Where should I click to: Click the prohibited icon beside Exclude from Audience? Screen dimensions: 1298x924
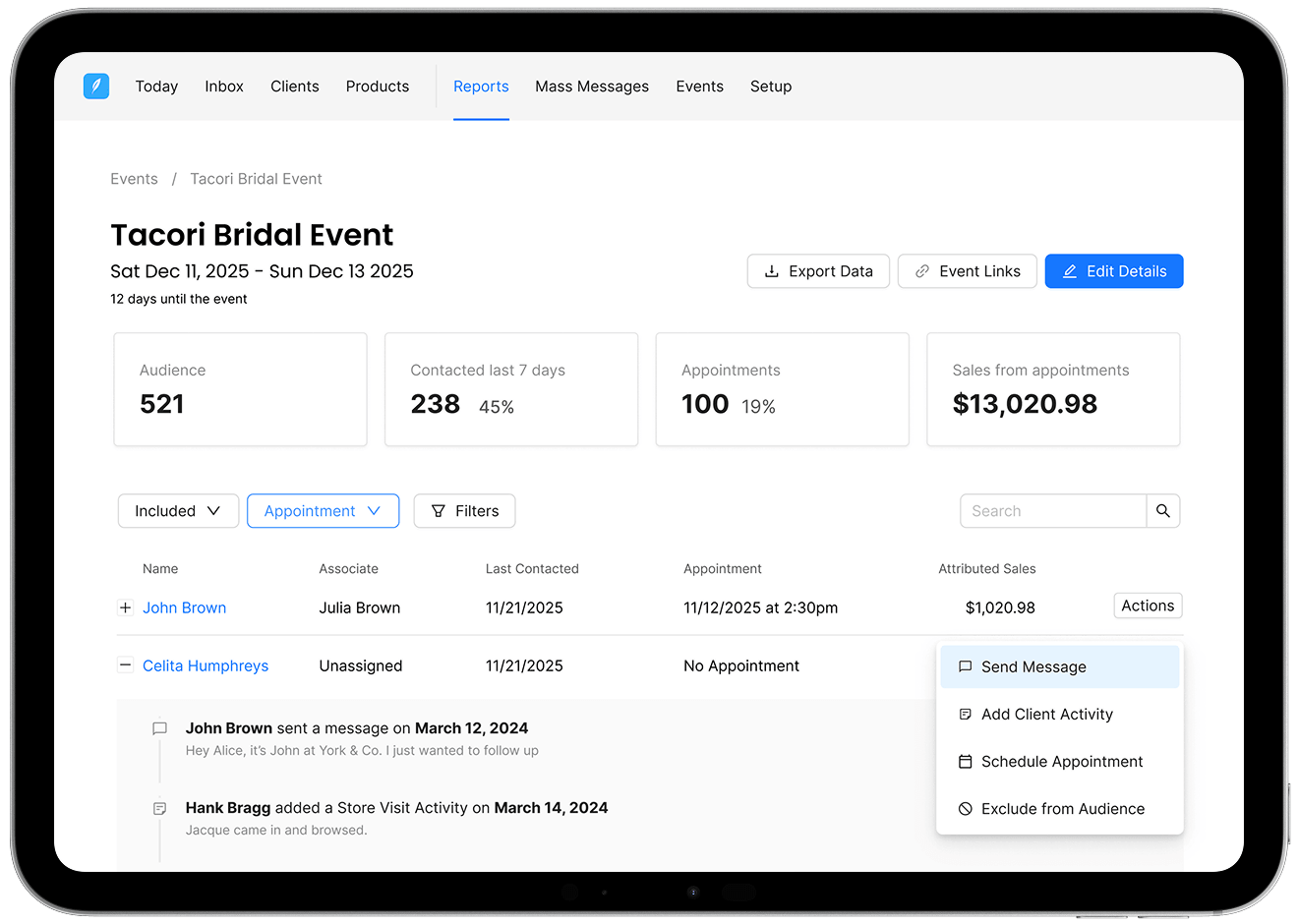(966, 809)
